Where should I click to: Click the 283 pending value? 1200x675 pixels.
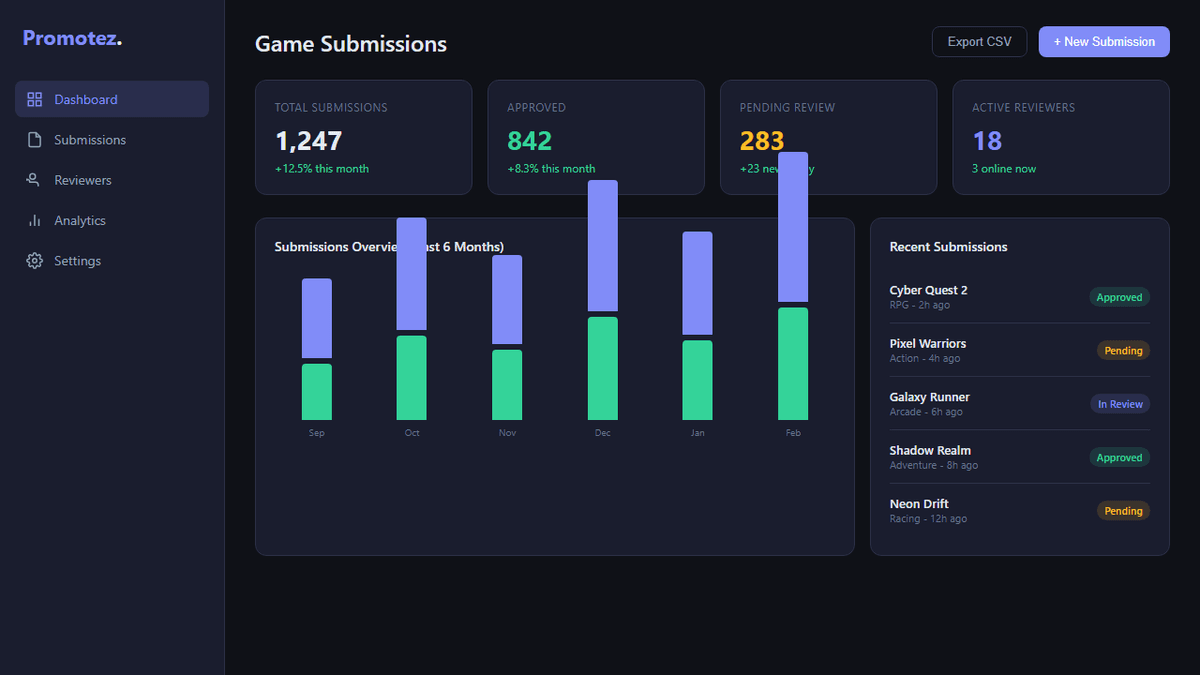click(762, 141)
